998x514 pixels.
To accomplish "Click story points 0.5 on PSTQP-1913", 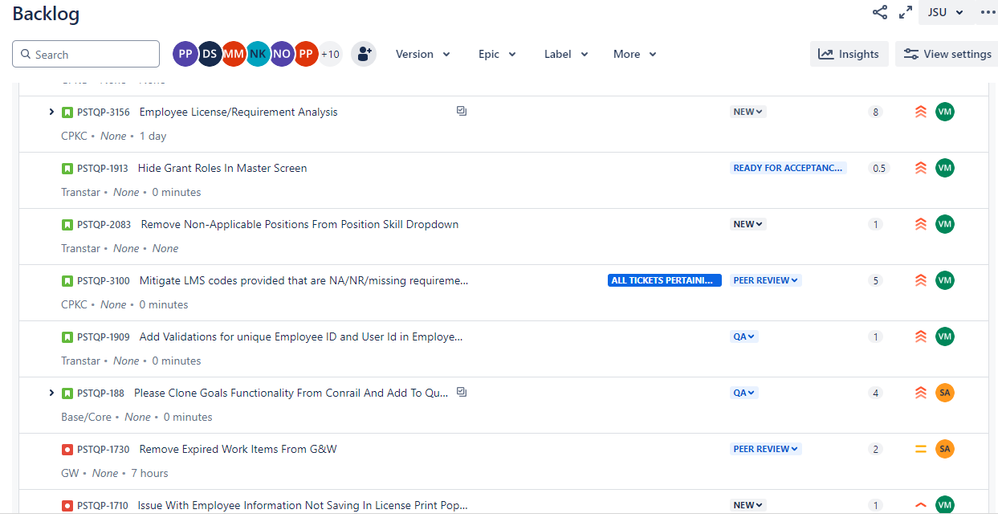I will pyautogui.click(x=879, y=169).
